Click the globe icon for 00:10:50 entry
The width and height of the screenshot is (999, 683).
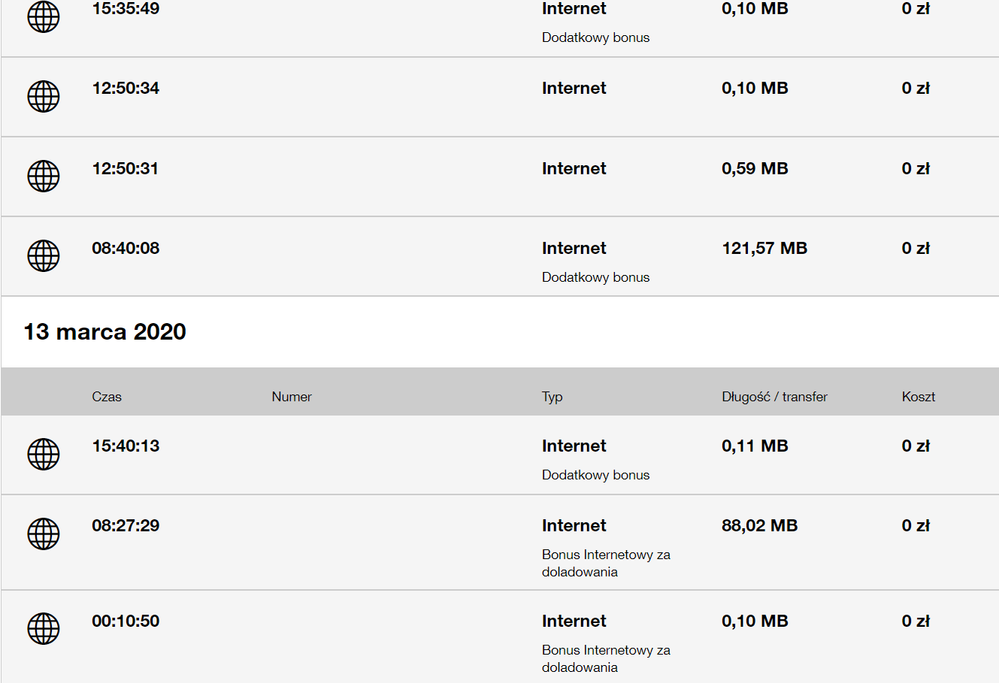[x=43, y=629]
